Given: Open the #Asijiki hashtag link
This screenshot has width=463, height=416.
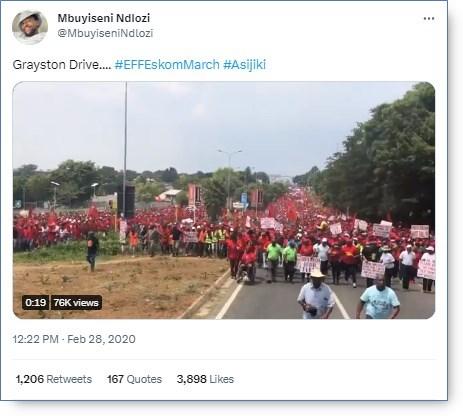Looking at the screenshot, I should (244, 64).
